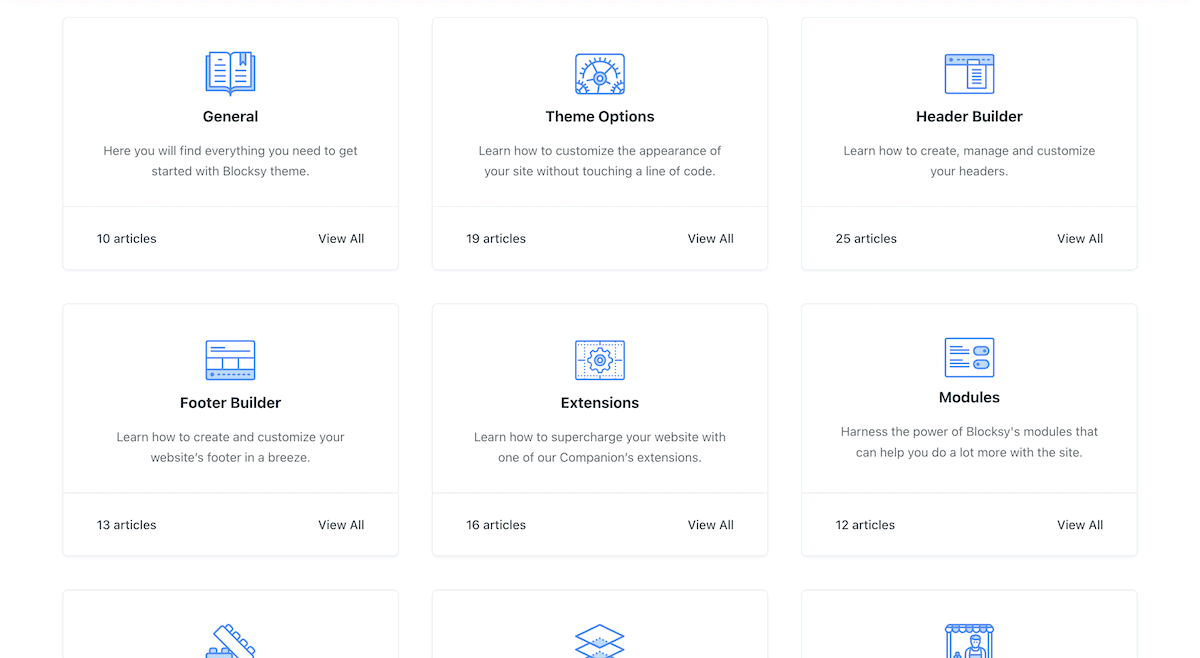1200x658 pixels.
Task: Click description "Learn how to customize the appearance"
Action: pos(600,161)
